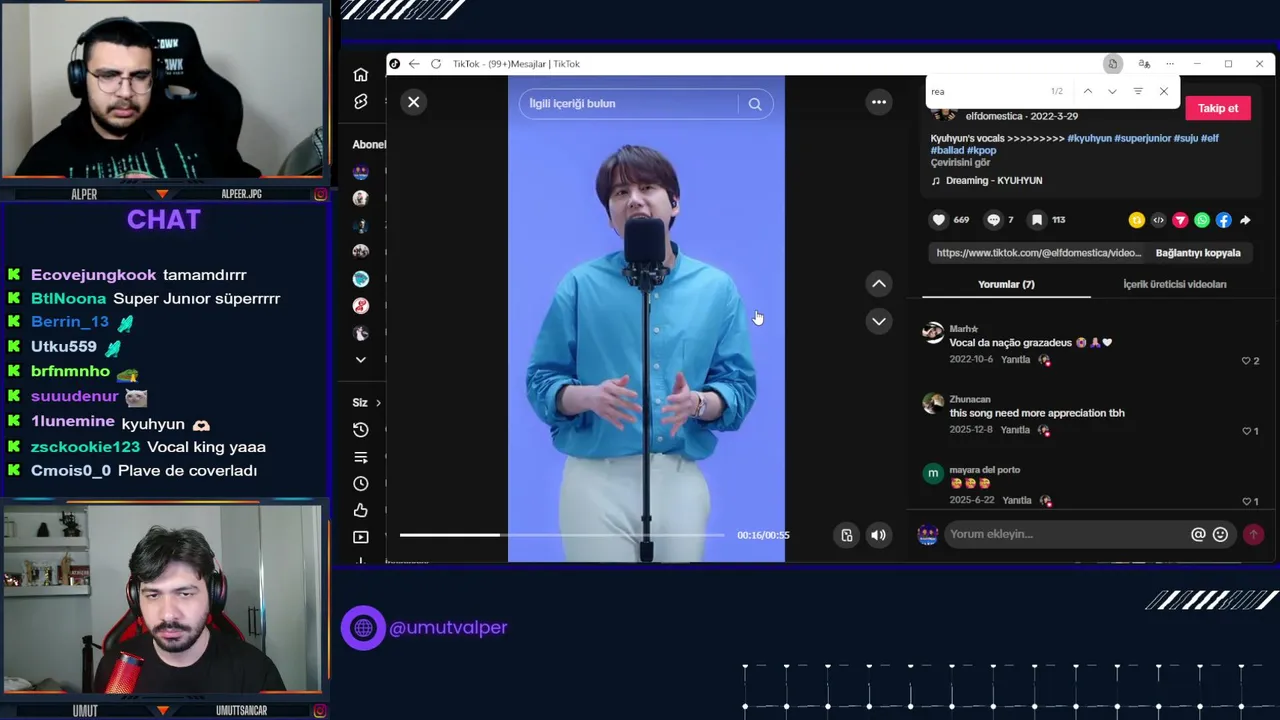Screen dimensions: 1280x720
Task: Jump to next find result
Action: (1112, 91)
